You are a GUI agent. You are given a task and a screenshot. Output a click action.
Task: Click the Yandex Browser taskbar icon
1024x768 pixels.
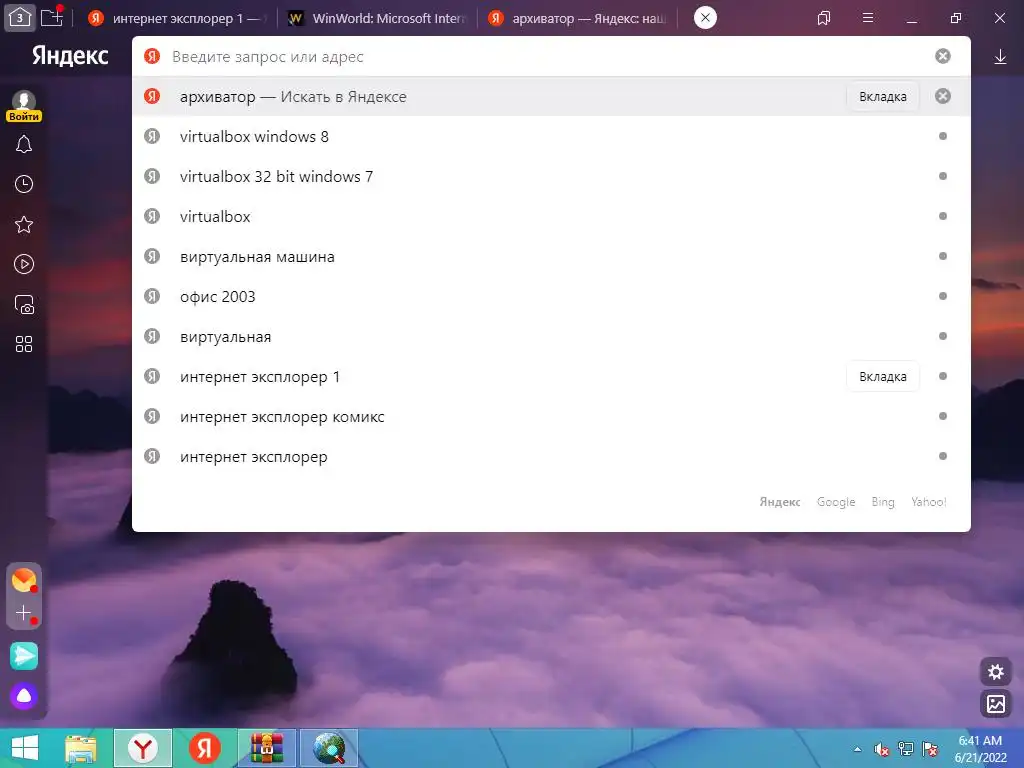(143, 748)
